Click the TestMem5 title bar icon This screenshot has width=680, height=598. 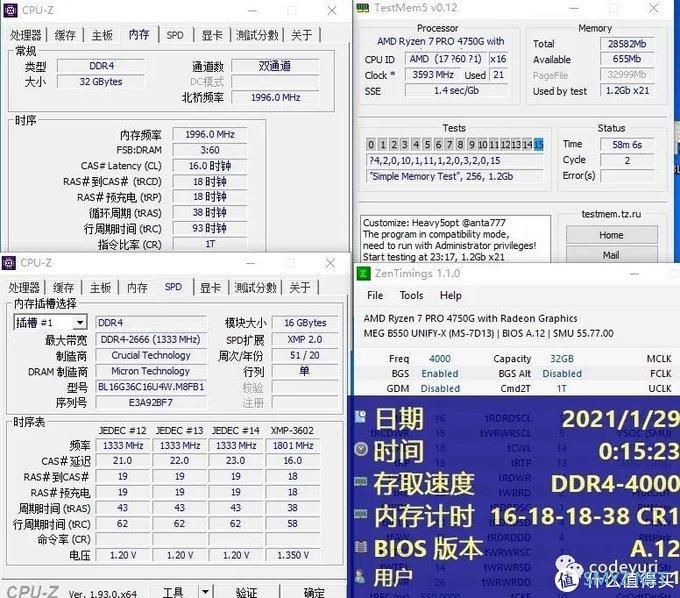363,8
